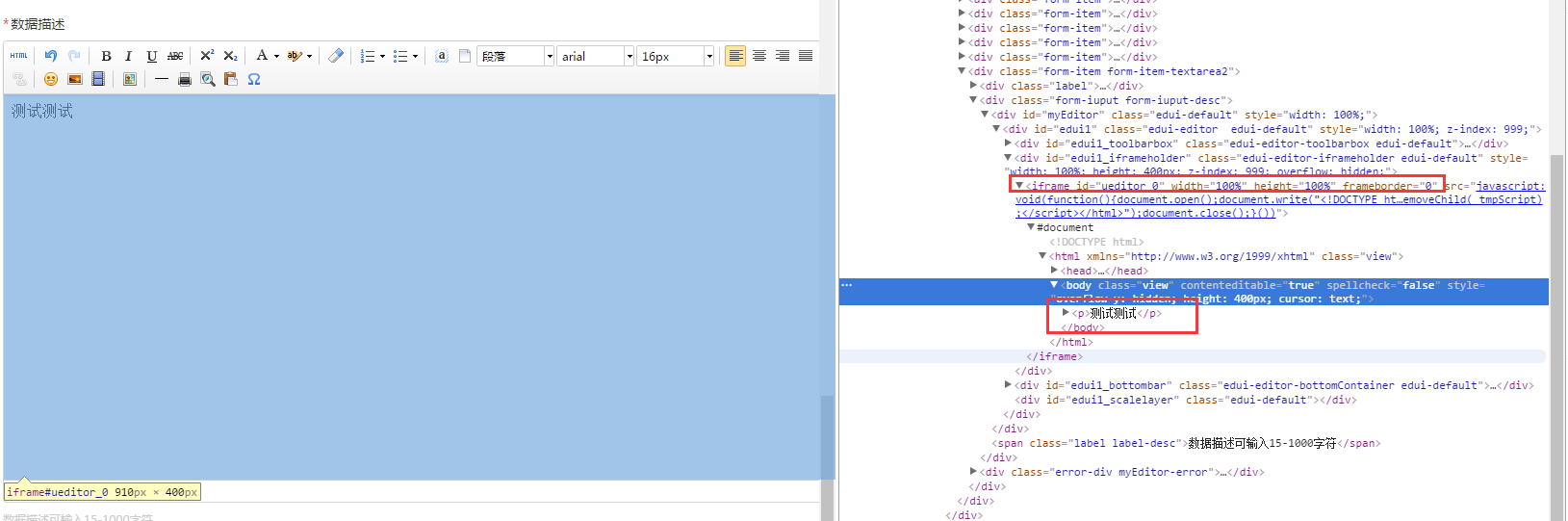Click the font color A icon

point(262,56)
